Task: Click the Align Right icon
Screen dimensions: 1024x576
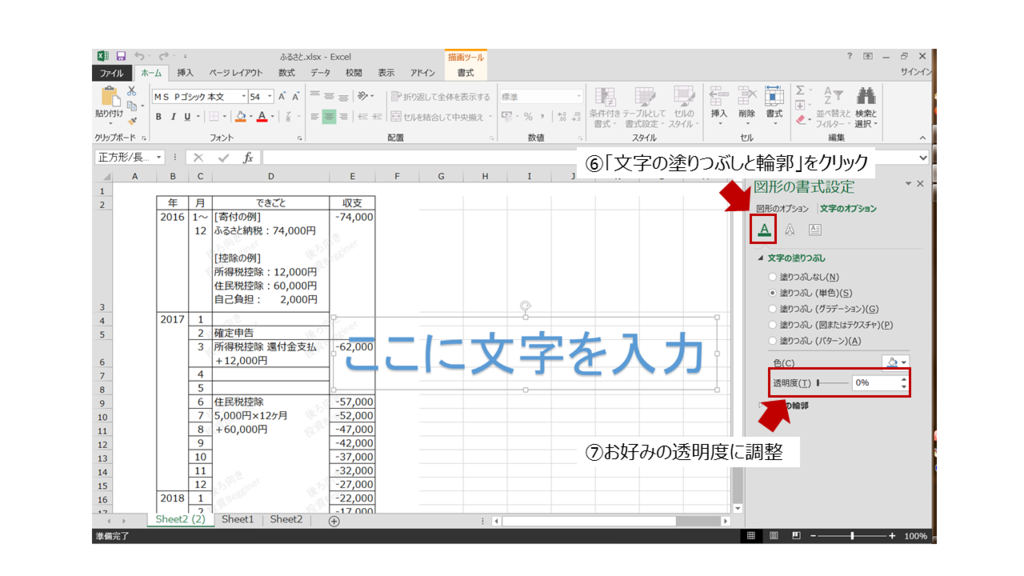Action: coord(344,117)
